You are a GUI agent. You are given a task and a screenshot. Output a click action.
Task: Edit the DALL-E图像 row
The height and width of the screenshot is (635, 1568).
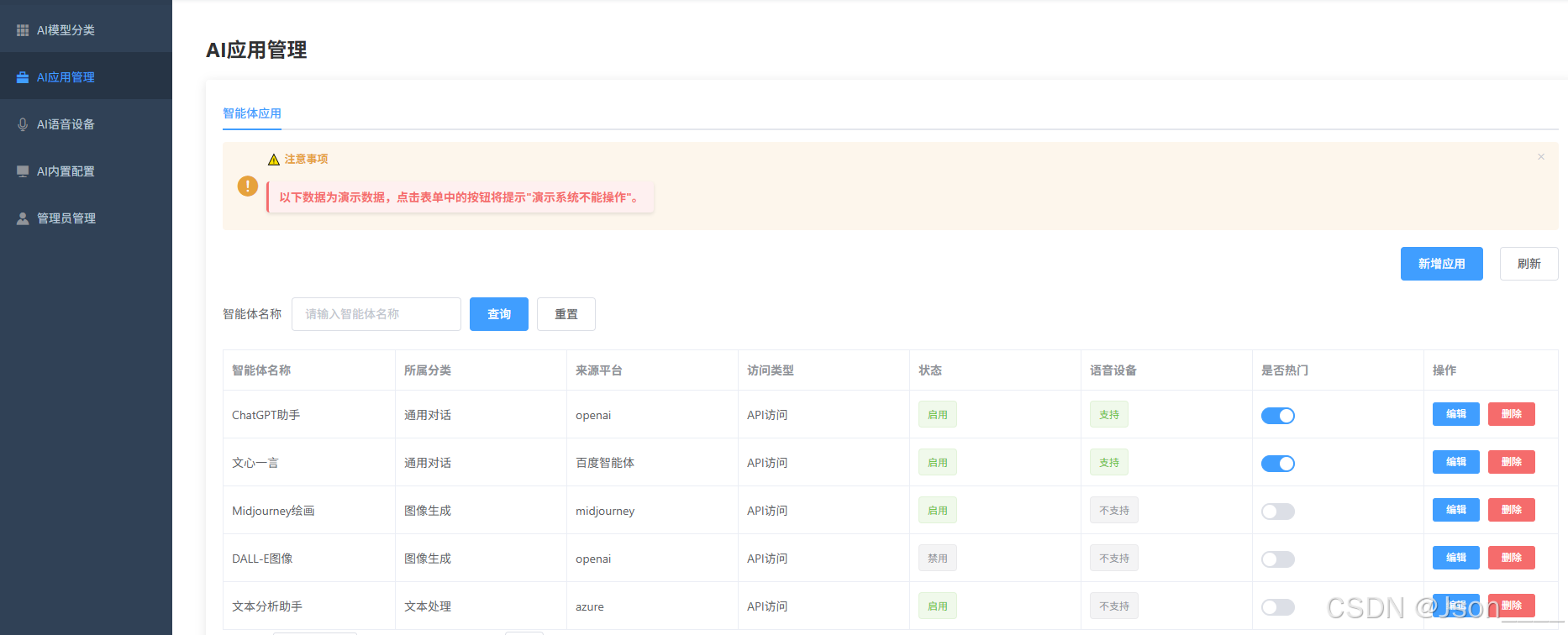(1456, 558)
